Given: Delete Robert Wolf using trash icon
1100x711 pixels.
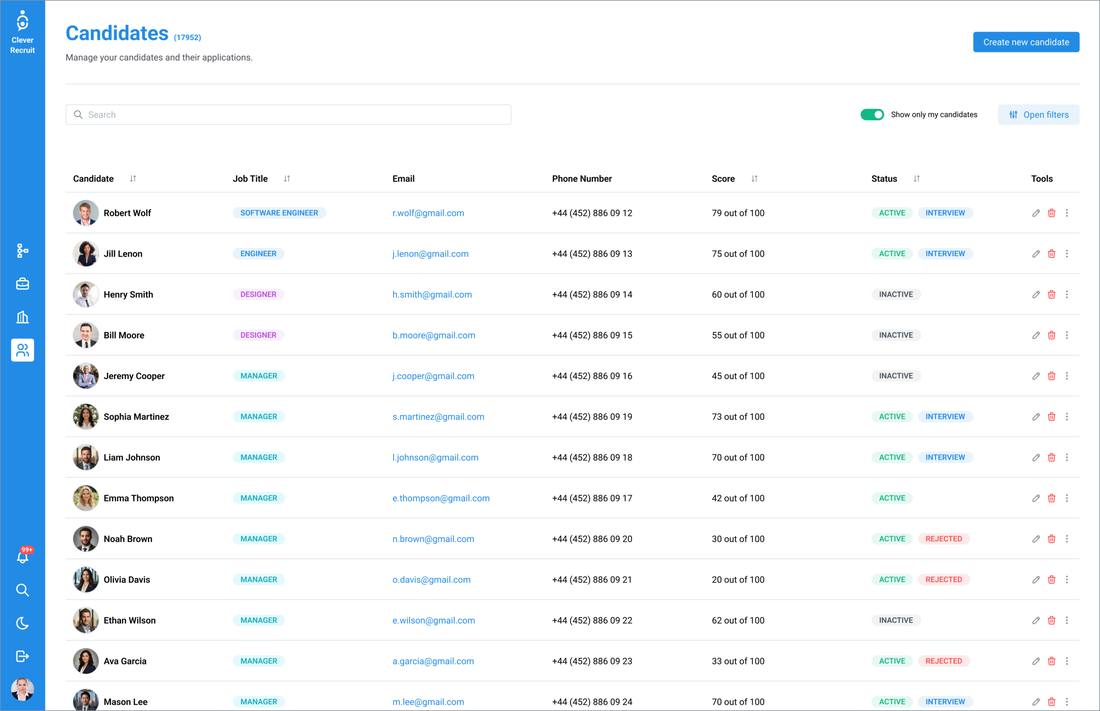Looking at the screenshot, I should pyautogui.click(x=1051, y=213).
